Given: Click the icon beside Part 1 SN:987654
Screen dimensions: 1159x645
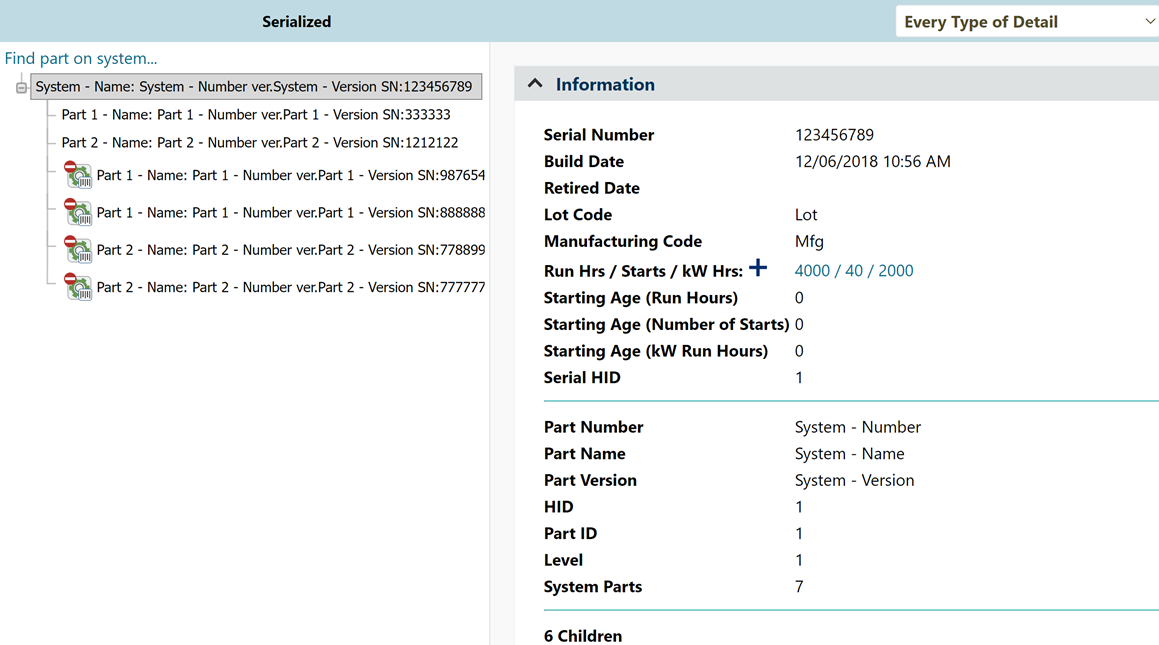Looking at the screenshot, I should pos(78,175).
